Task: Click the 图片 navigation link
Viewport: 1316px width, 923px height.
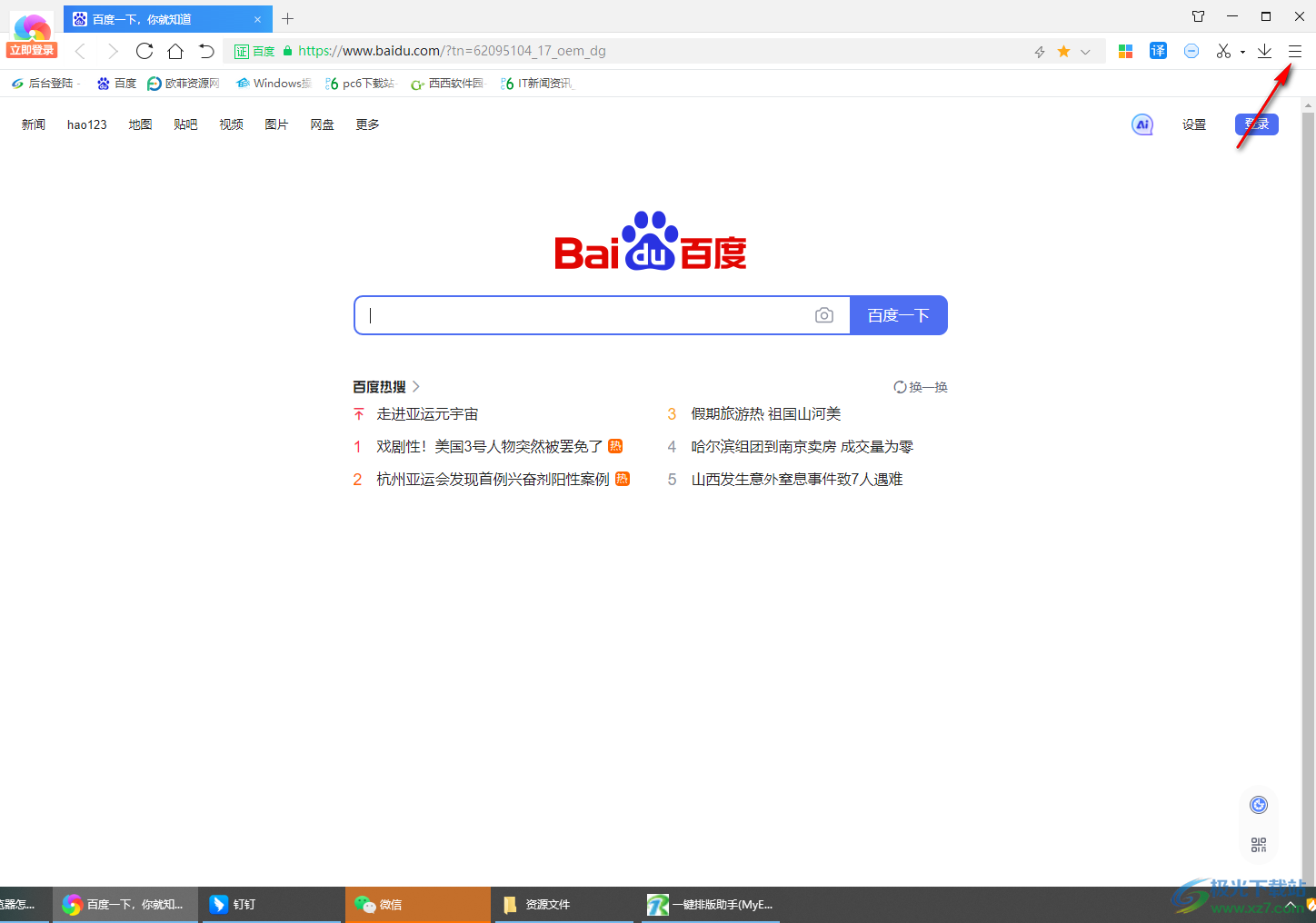Action: pos(276,124)
